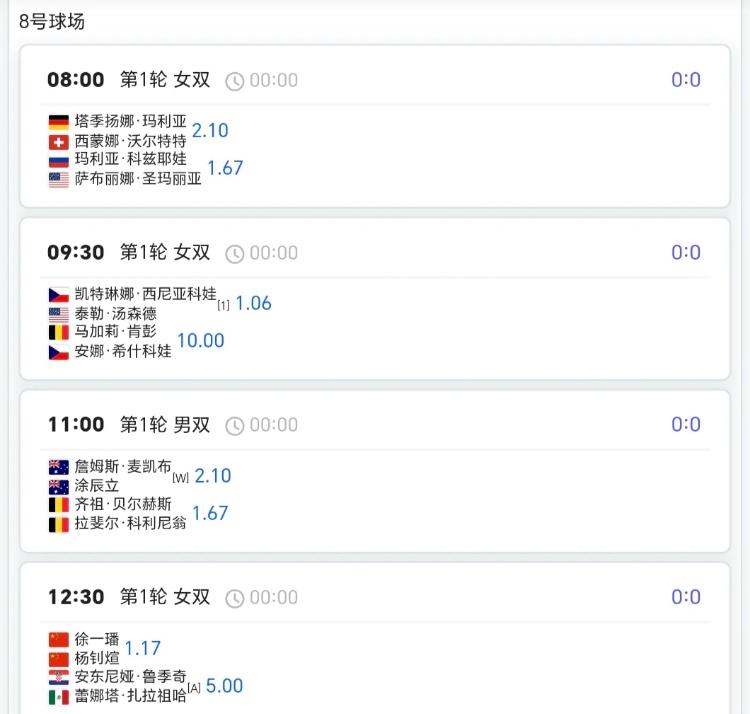750x714 pixels.
Task: Click the clock icon in the 08:00 match
Action: click(234, 81)
